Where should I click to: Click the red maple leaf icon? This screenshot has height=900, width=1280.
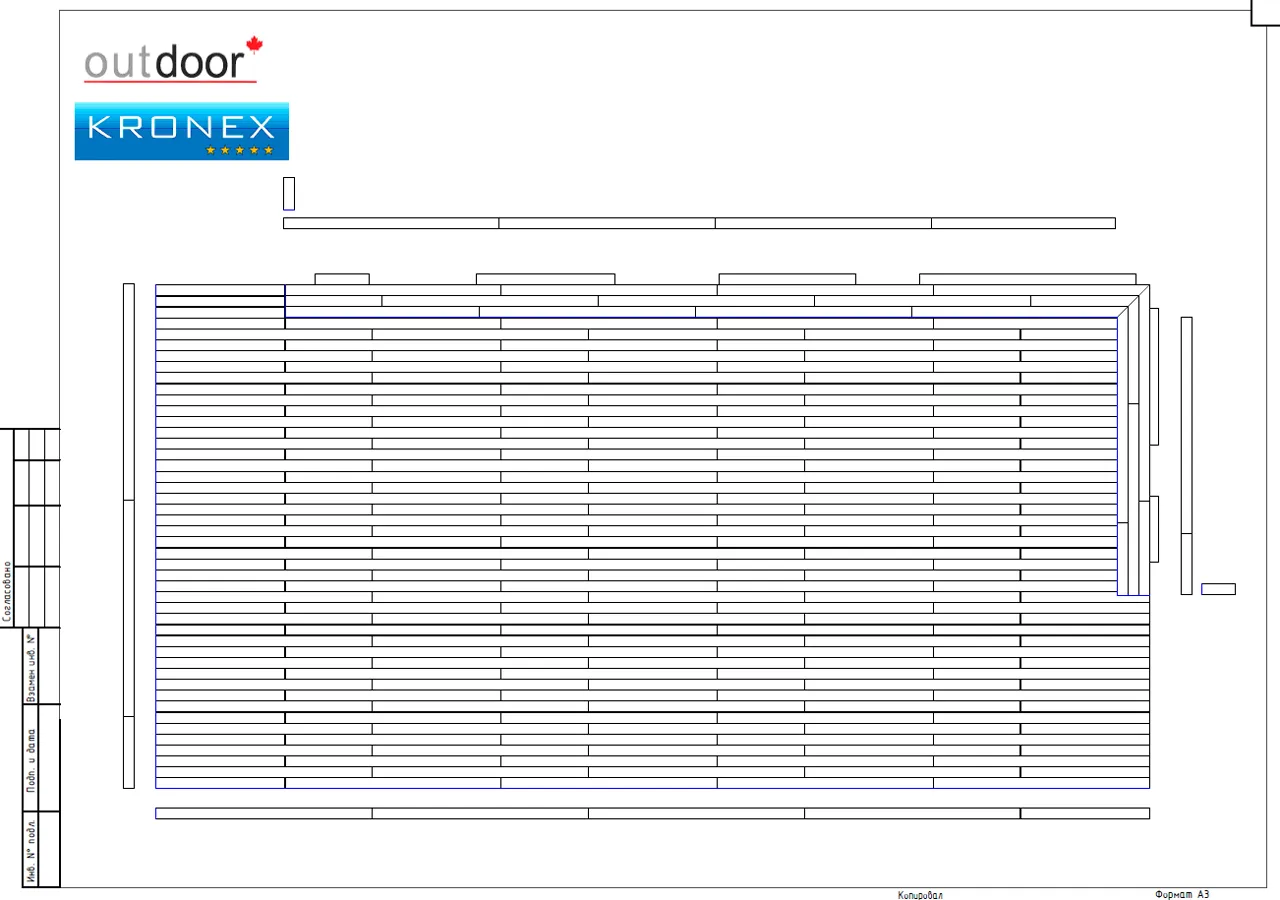(x=254, y=44)
